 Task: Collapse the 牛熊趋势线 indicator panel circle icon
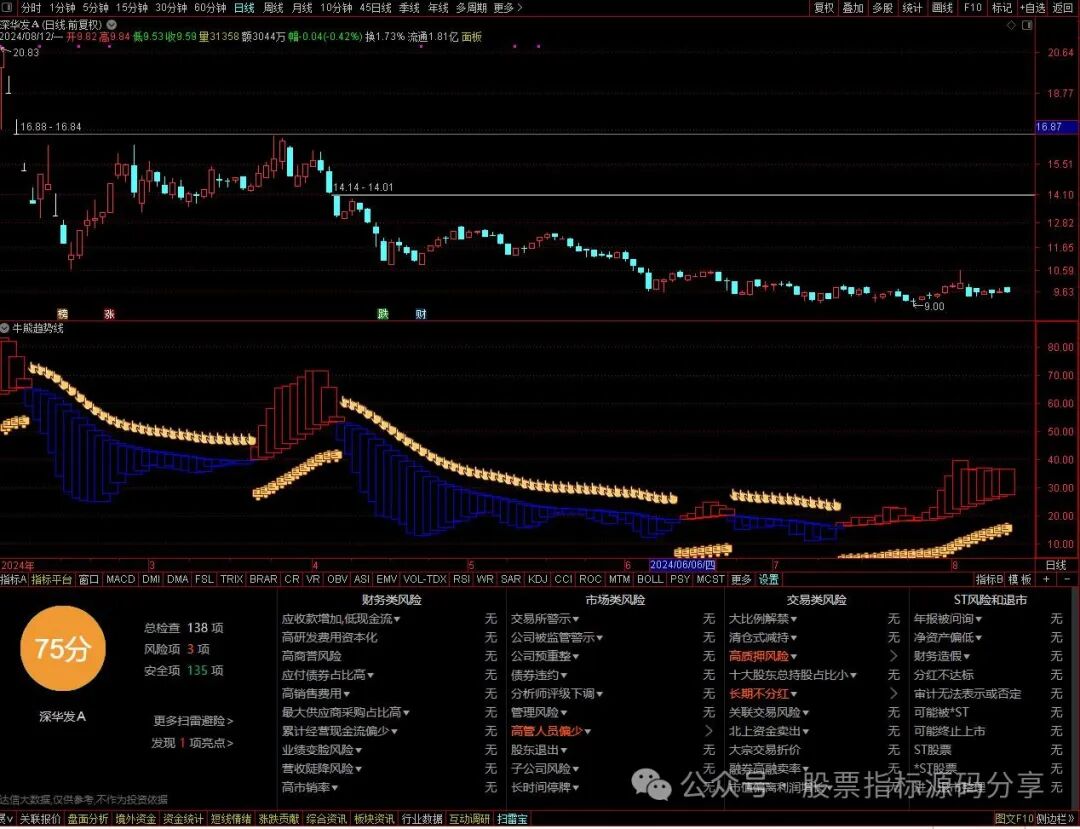pos(6,328)
